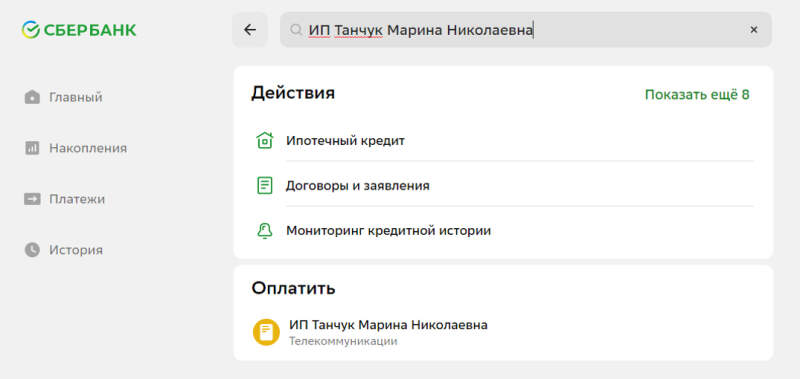Viewport: 800px width, 379px height.
Task: Open the Ипотечный кредит action
Action: (x=345, y=140)
